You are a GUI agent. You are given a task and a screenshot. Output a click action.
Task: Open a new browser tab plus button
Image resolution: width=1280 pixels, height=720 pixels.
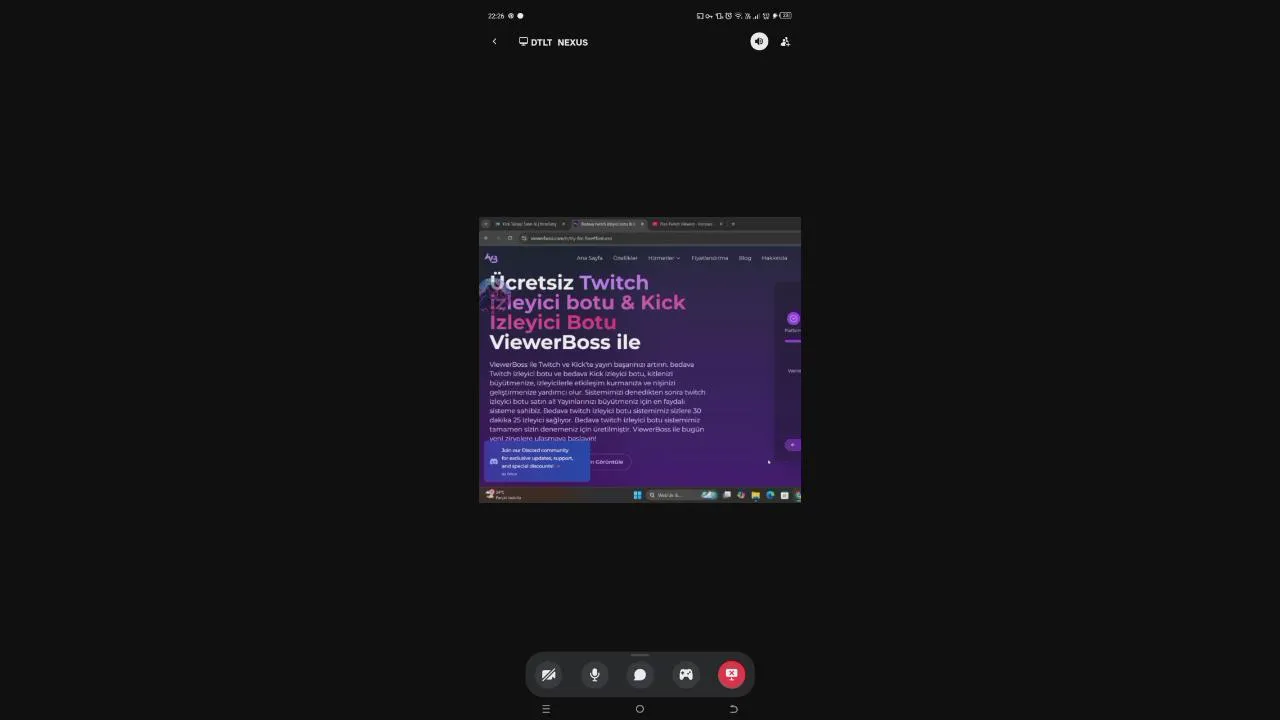pos(733,224)
